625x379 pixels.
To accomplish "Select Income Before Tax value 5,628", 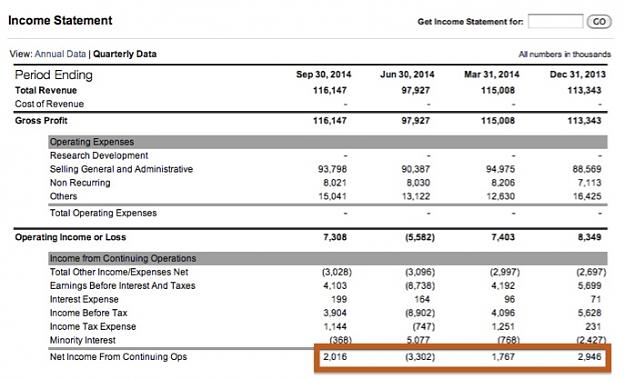I will [590, 313].
